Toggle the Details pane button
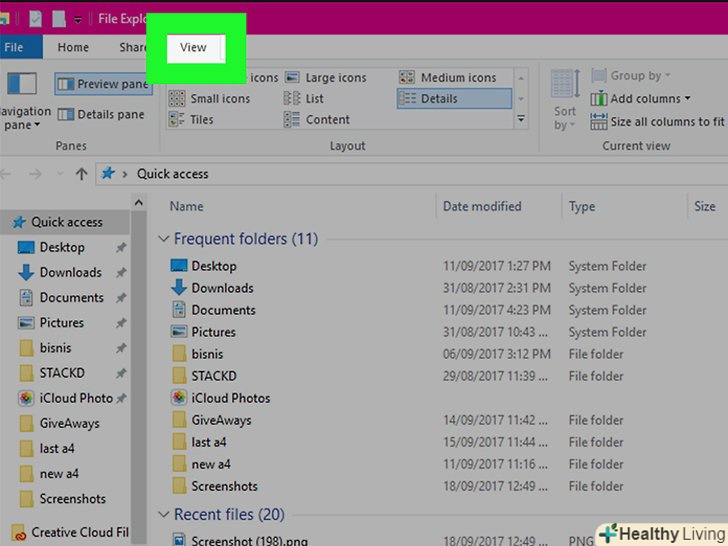Image resolution: width=728 pixels, height=546 pixels. (101, 114)
